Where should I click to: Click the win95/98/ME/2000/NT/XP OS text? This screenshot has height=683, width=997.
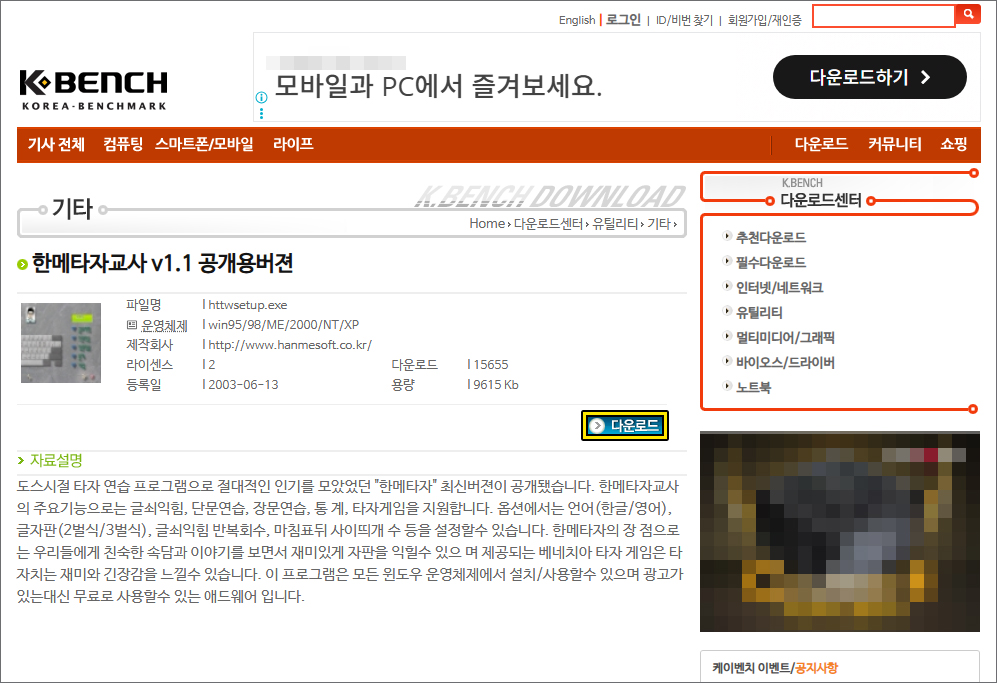(284, 325)
